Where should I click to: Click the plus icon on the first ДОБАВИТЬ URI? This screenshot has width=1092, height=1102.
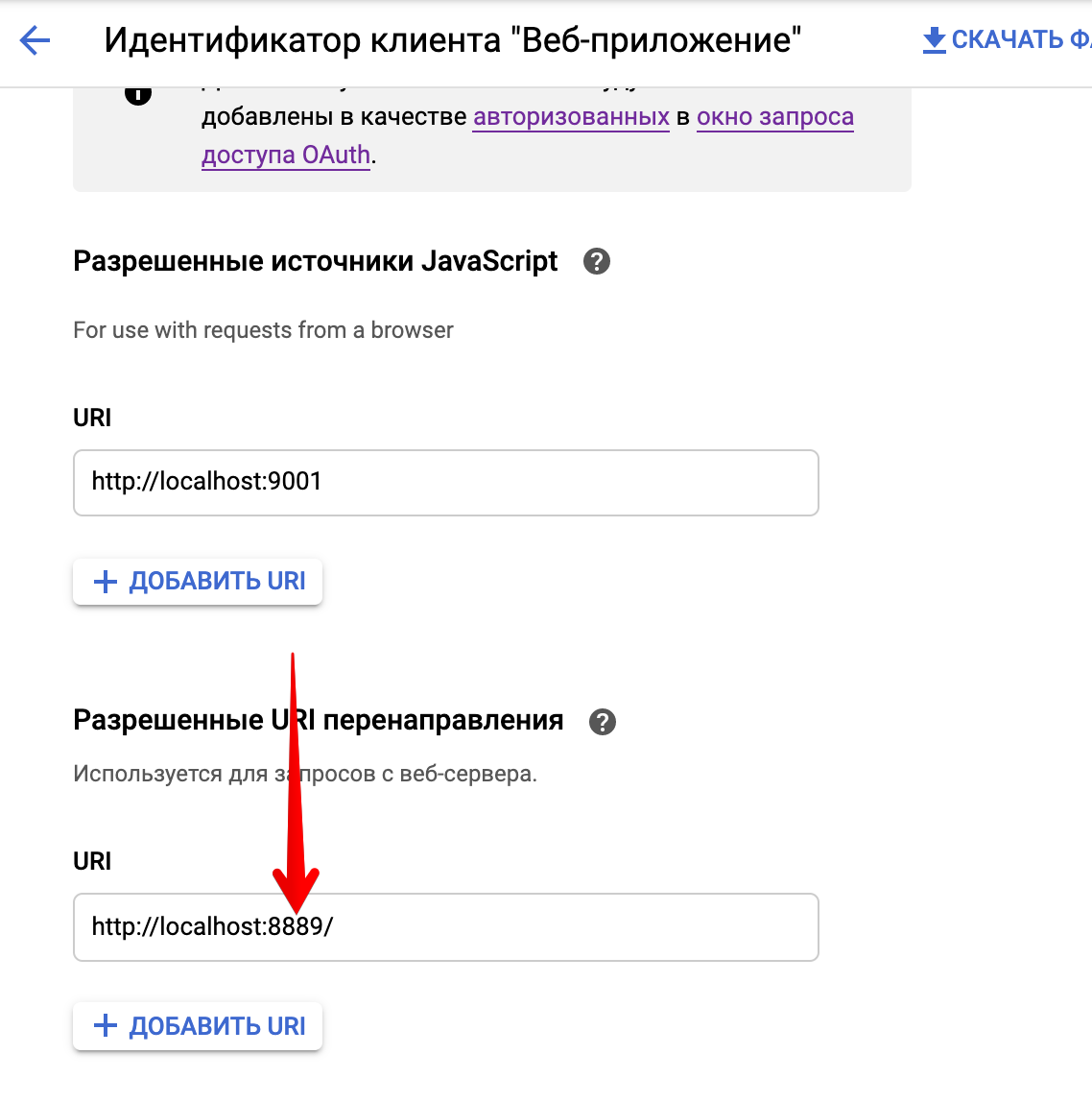pos(105,581)
